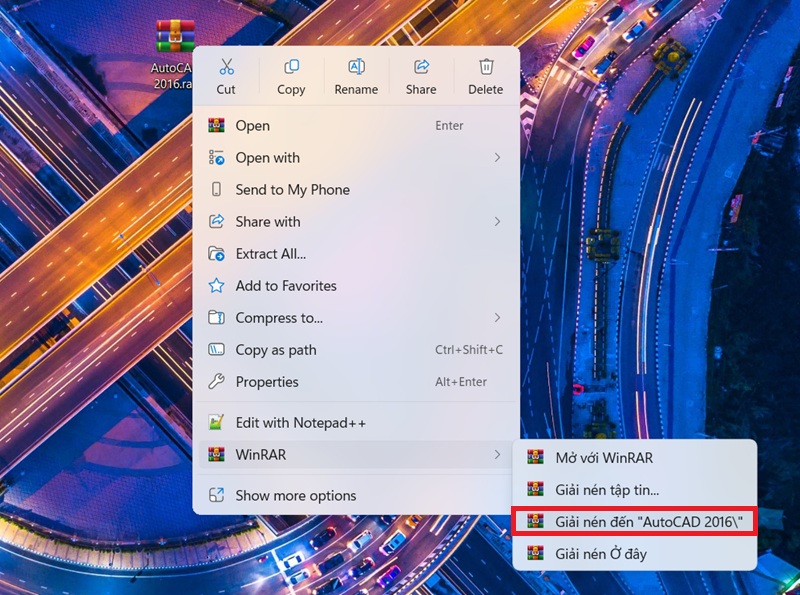This screenshot has width=800, height=595.
Task: Click Show more options
Action: click(x=295, y=496)
